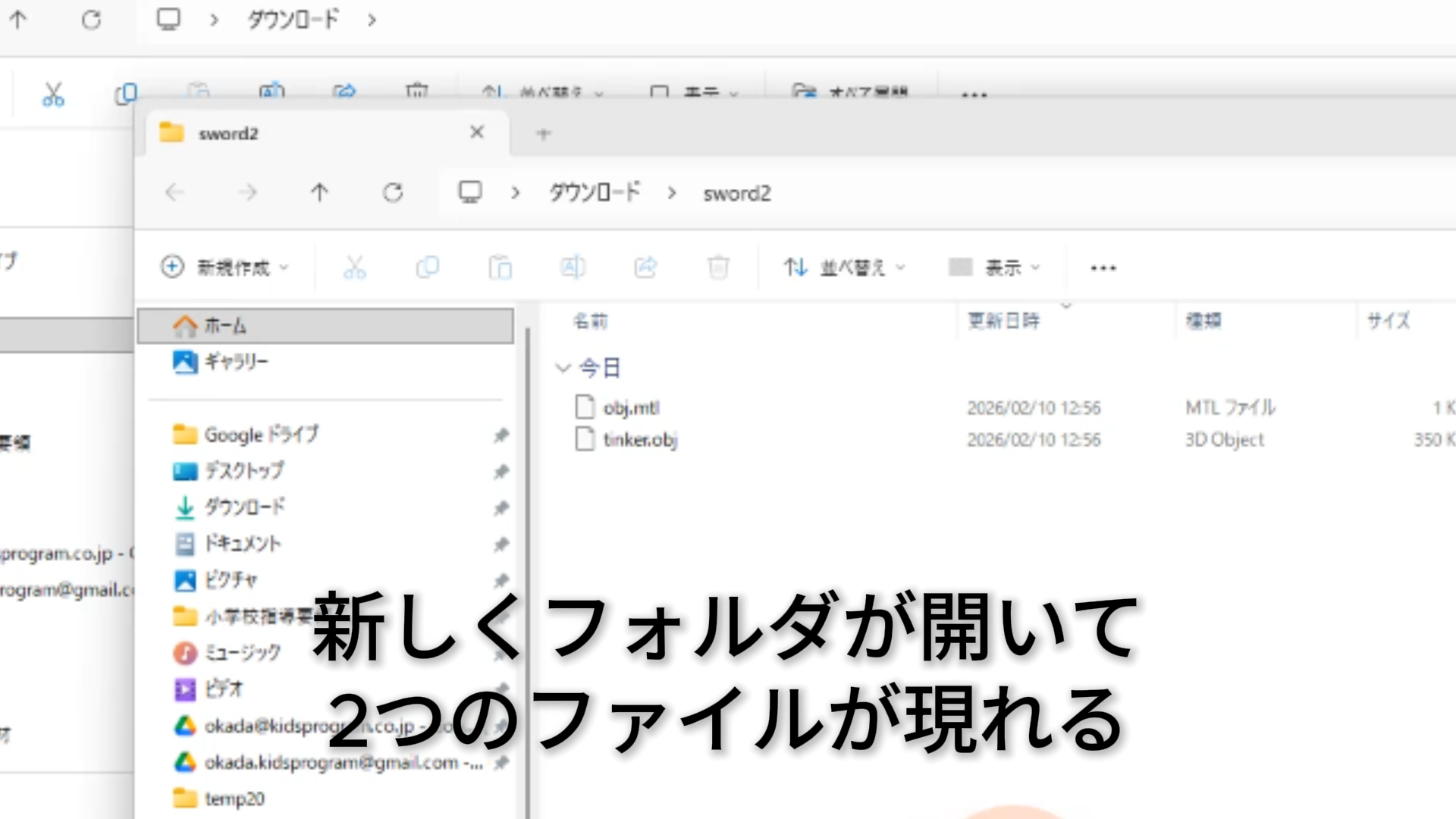Sort by the 更新日時 column header
Screen dimensions: 1456x819
tap(1003, 321)
